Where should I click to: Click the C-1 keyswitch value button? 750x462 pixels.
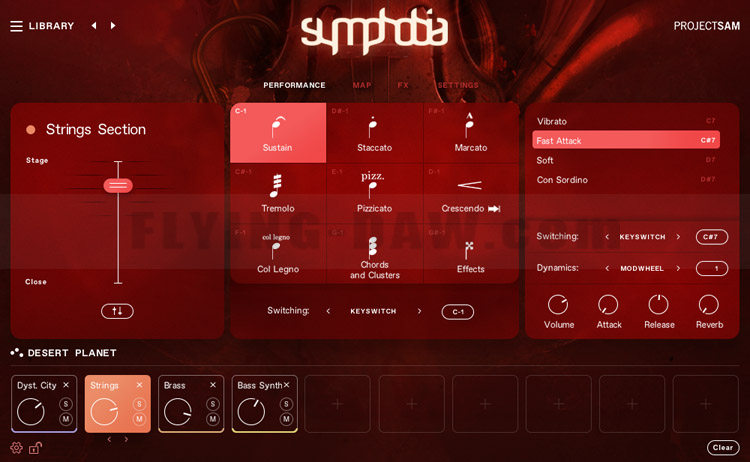click(x=458, y=312)
